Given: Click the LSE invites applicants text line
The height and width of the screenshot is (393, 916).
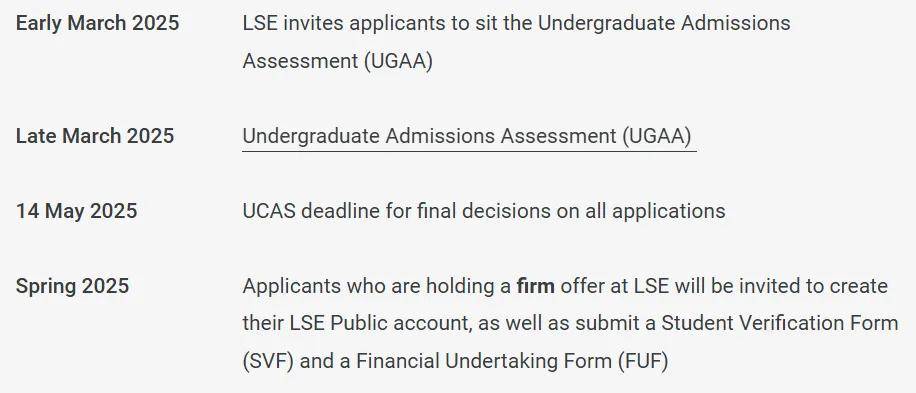Looking at the screenshot, I should tap(516, 23).
